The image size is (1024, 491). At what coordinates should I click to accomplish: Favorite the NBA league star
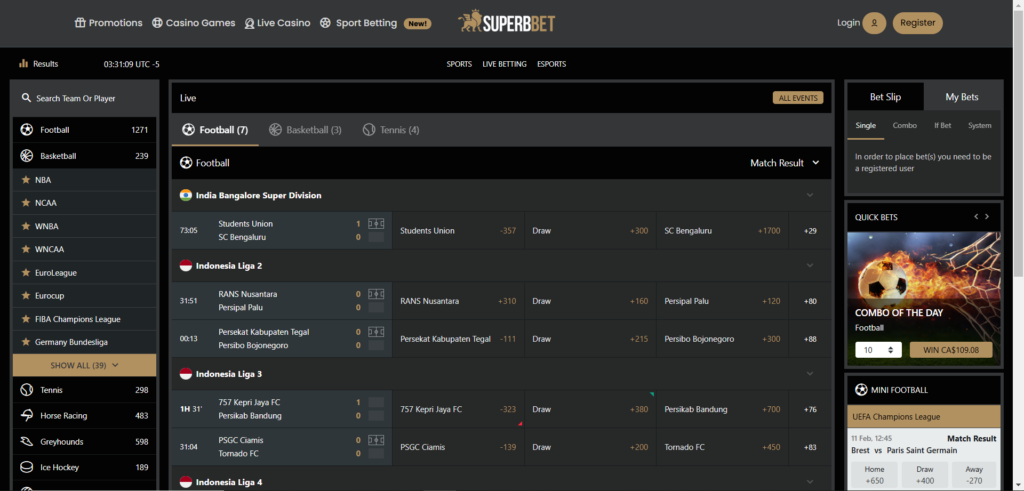point(26,180)
